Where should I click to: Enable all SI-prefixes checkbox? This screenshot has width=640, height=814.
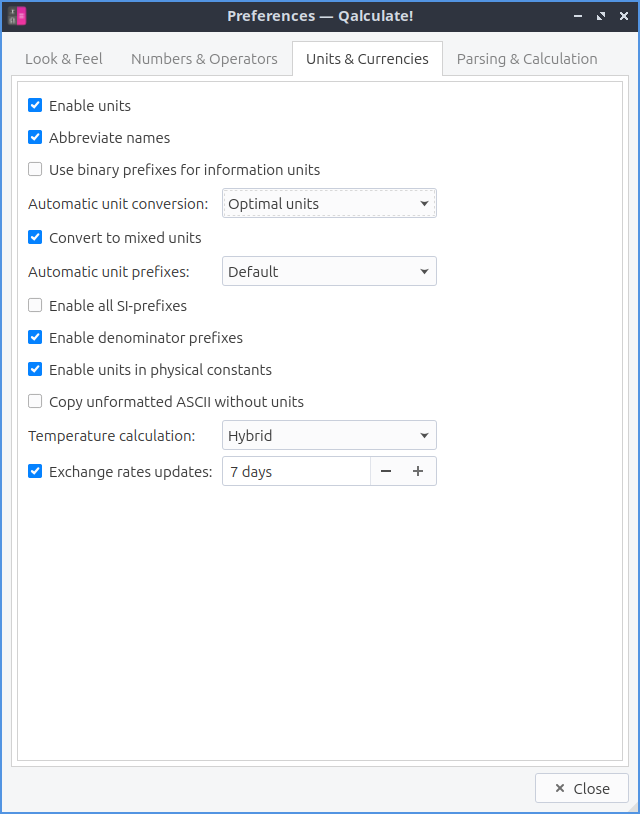[x=35, y=306]
